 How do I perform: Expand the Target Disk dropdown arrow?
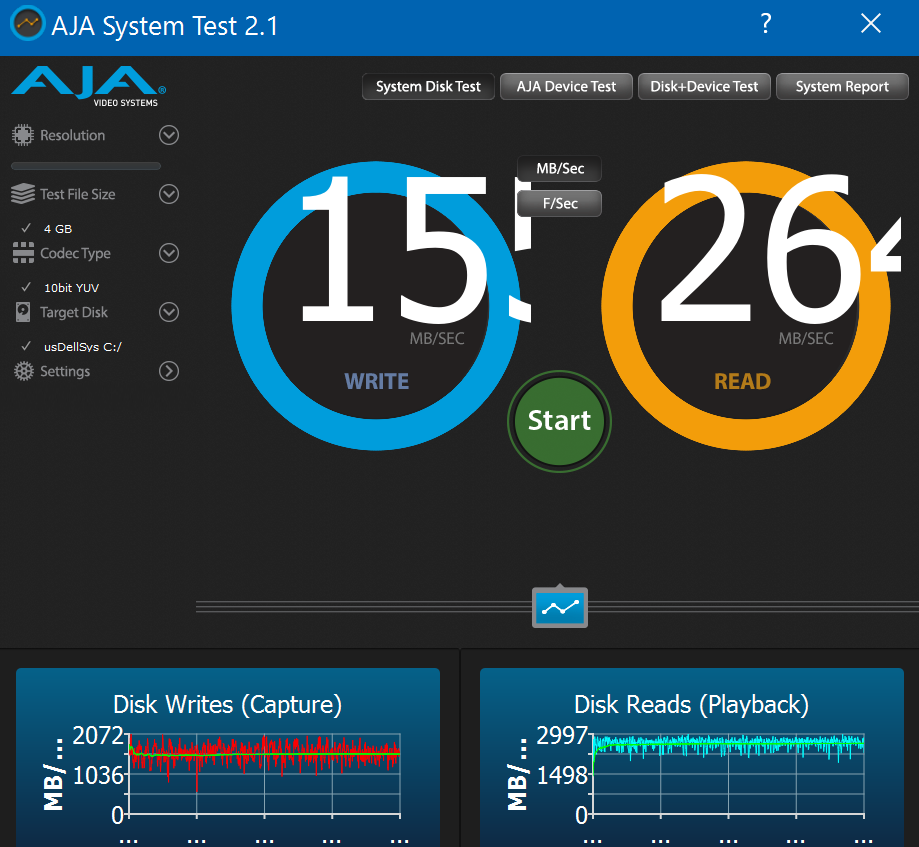[x=169, y=312]
